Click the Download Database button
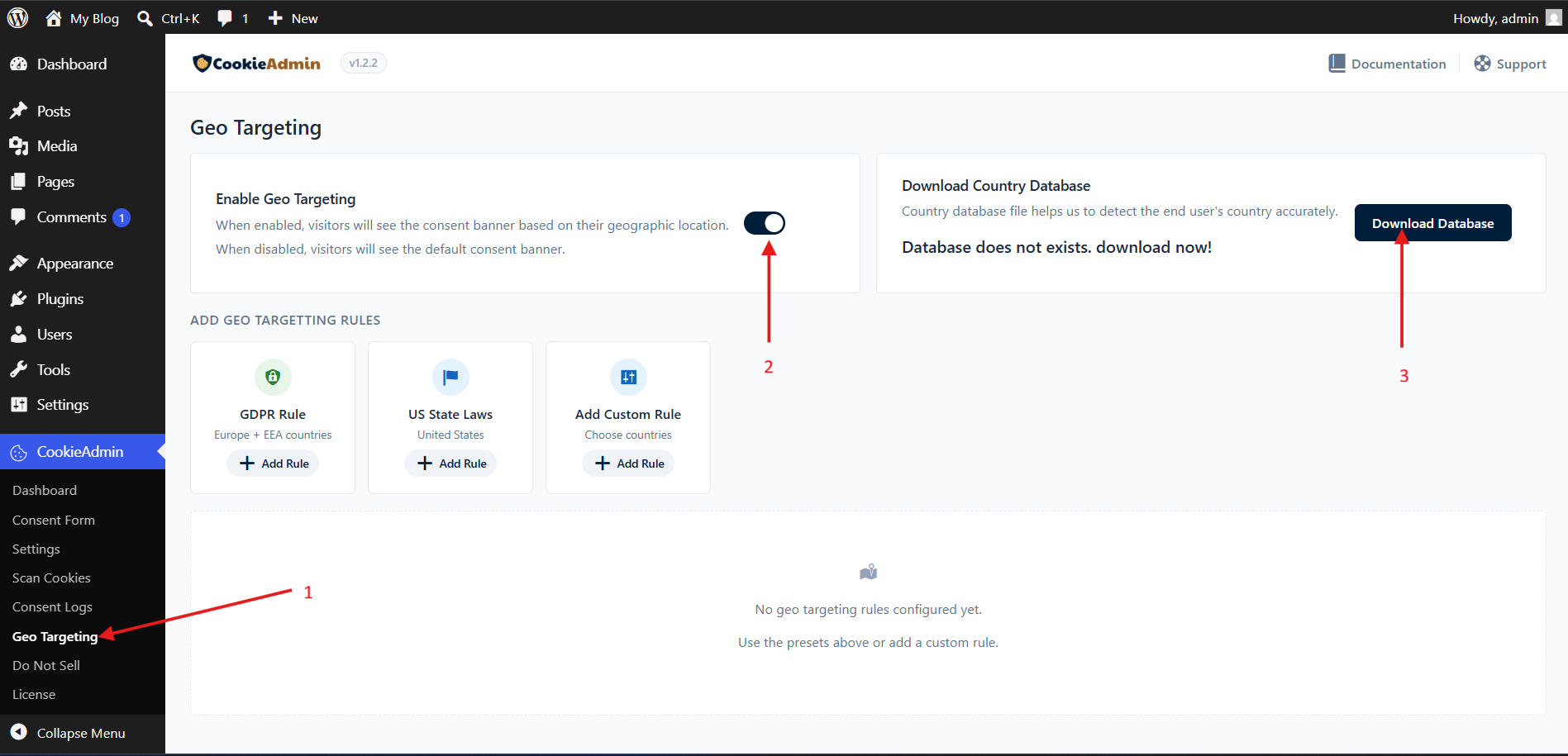 (x=1433, y=223)
